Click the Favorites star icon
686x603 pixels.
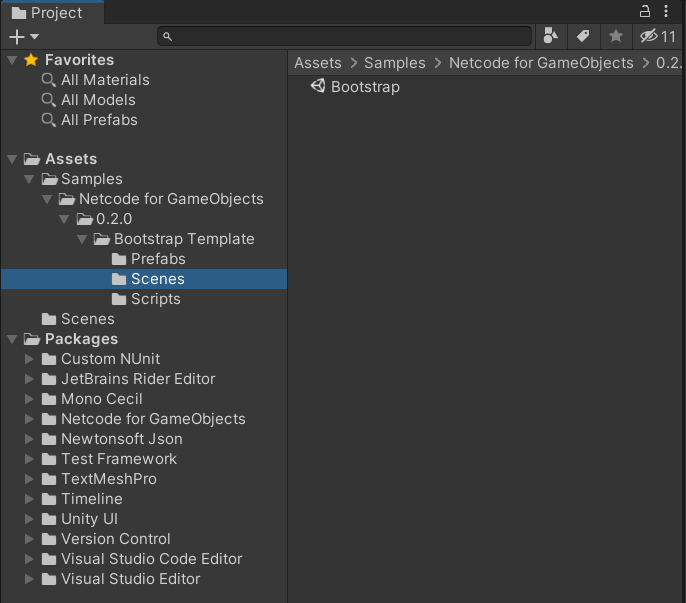(31, 60)
